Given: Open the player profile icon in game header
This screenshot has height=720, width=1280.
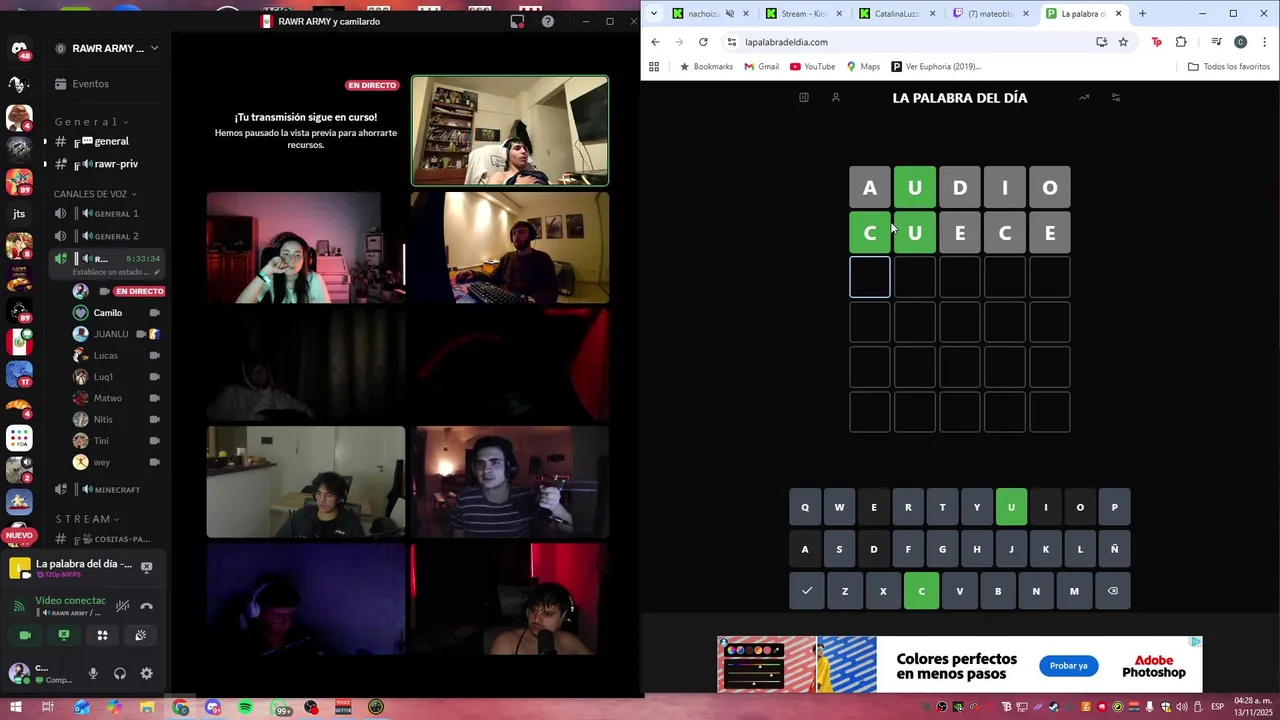Looking at the screenshot, I should click(836, 97).
